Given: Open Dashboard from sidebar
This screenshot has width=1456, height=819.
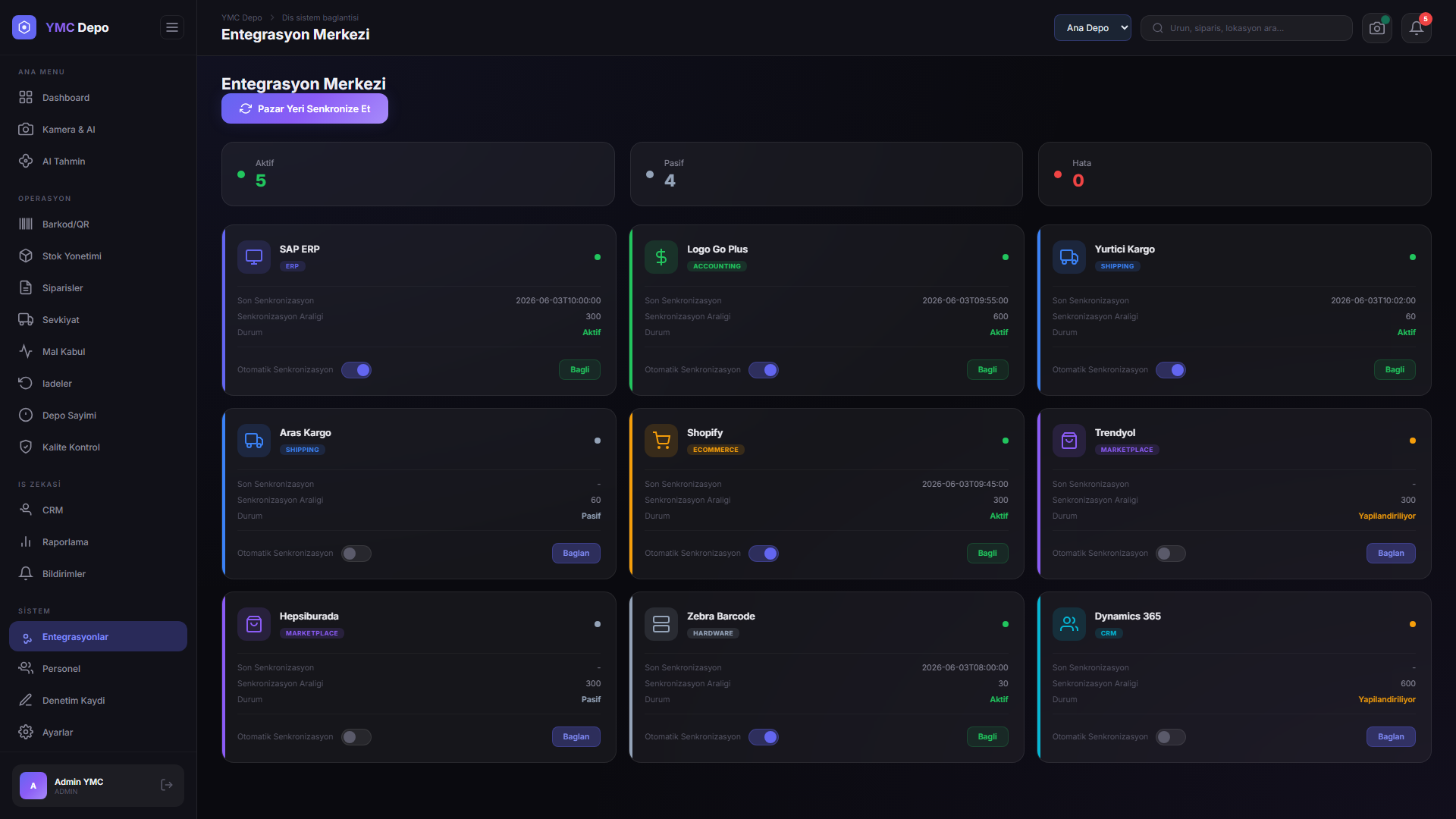Looking at the screenshot, I should (98, 98).
